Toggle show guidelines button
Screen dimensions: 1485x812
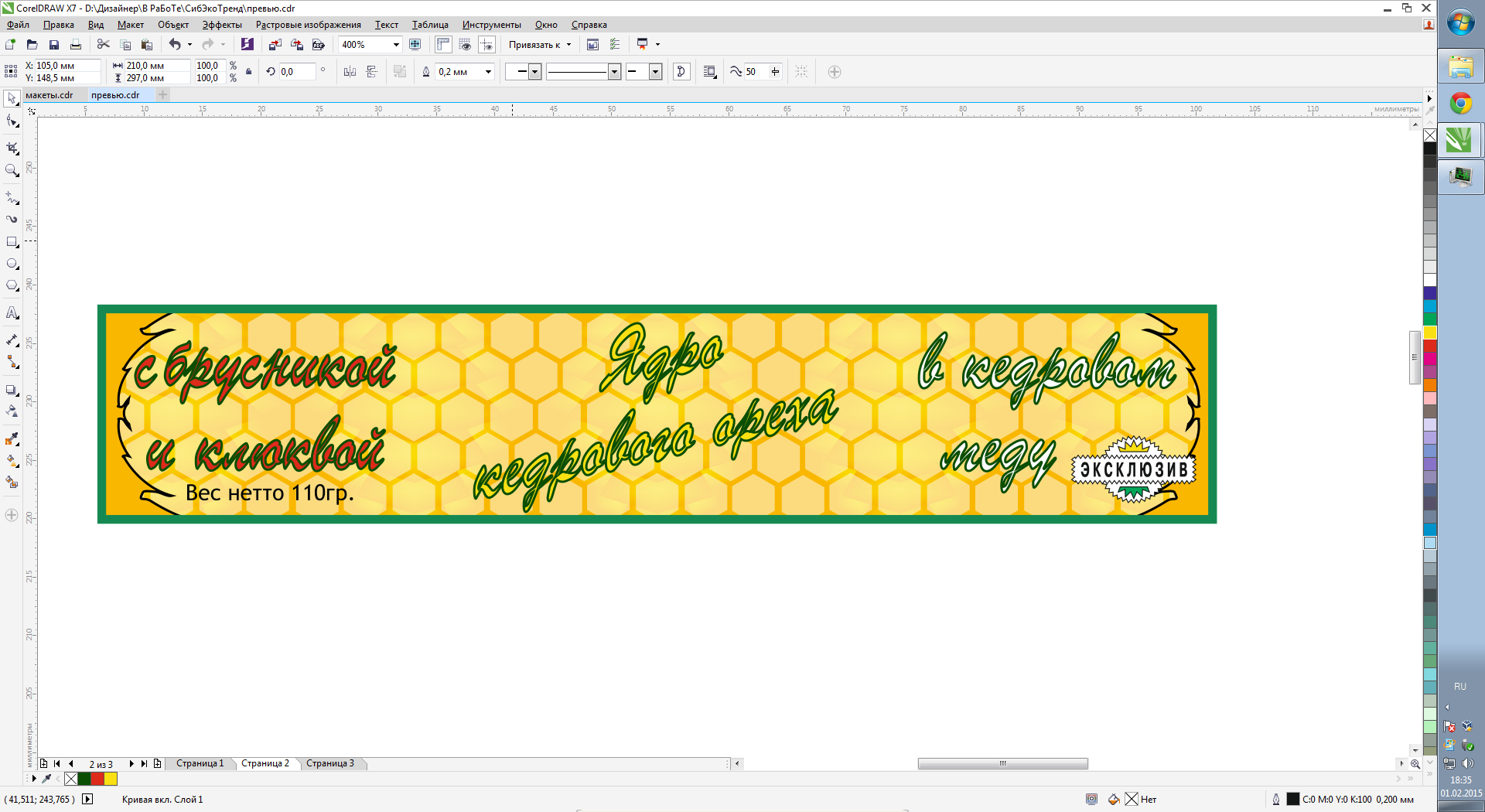click(x=486, y=45)
